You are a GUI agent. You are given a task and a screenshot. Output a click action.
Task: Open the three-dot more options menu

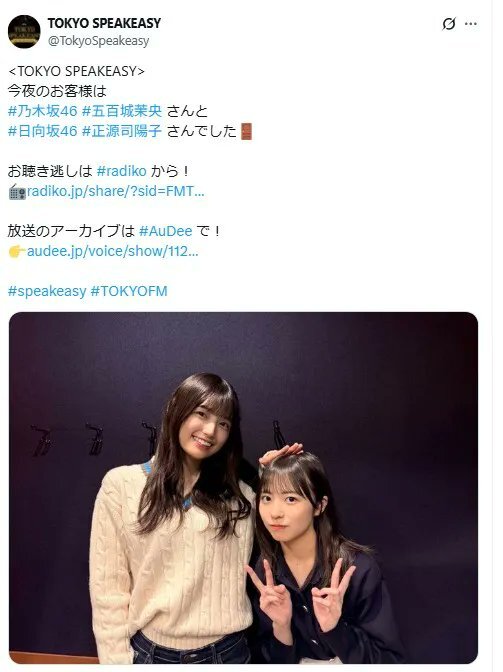[x=470, y=24]
